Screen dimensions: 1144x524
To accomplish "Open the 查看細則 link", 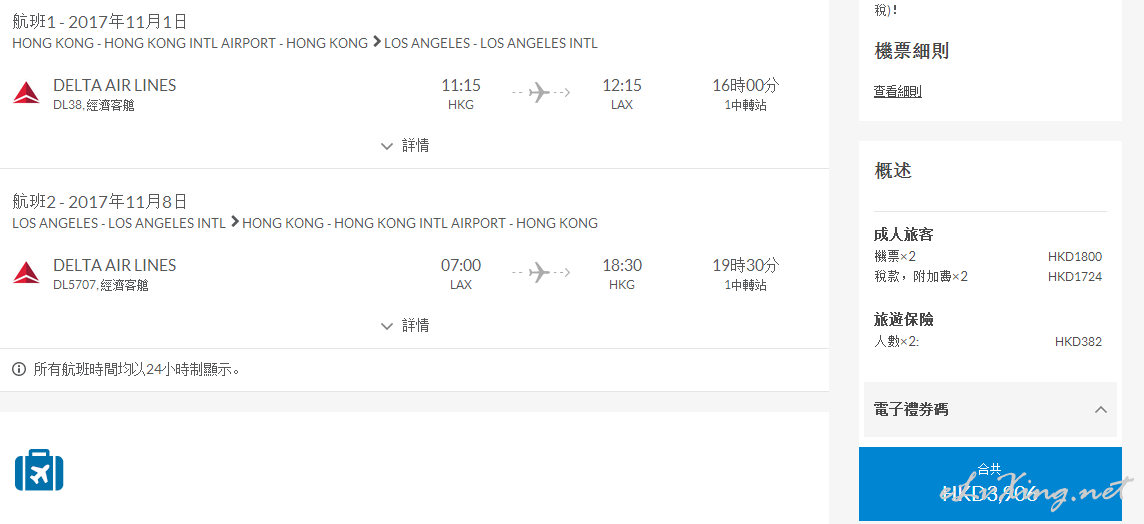I will pos(897,92).
